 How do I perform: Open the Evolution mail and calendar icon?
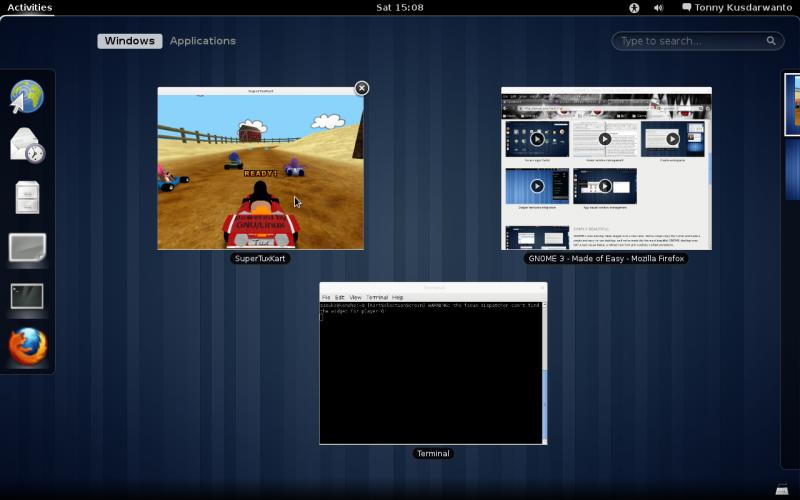[27, 146]
